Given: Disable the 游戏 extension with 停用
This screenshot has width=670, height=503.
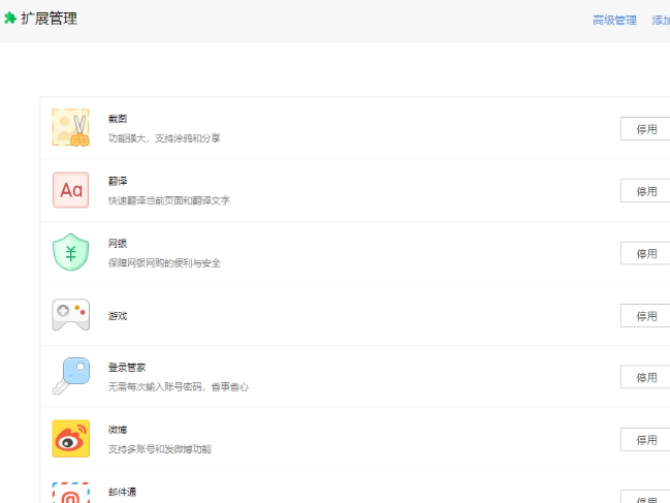Looking at the screenshot, I should [645, 316].
